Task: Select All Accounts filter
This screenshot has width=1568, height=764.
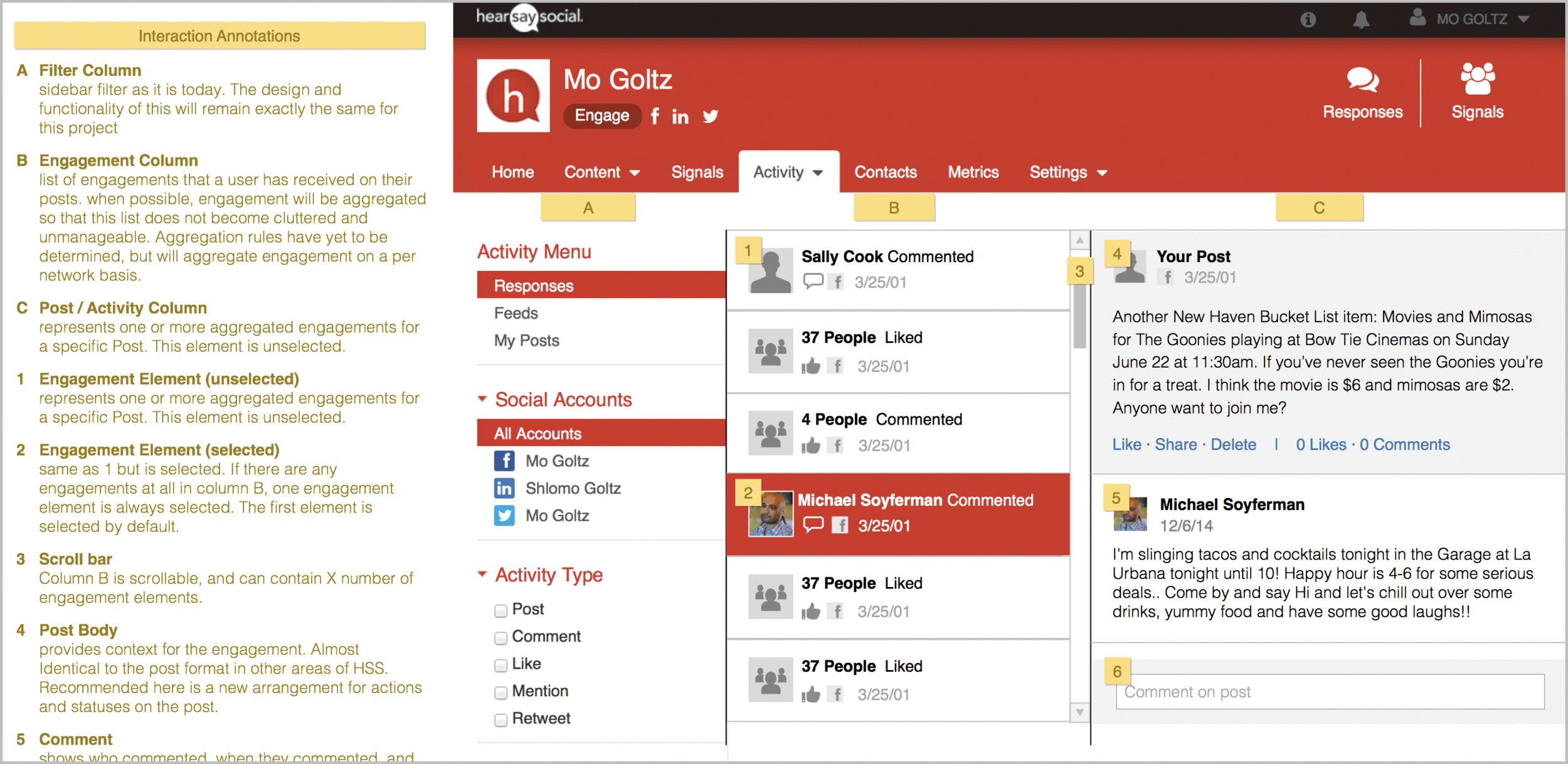Action: (601, 433)
